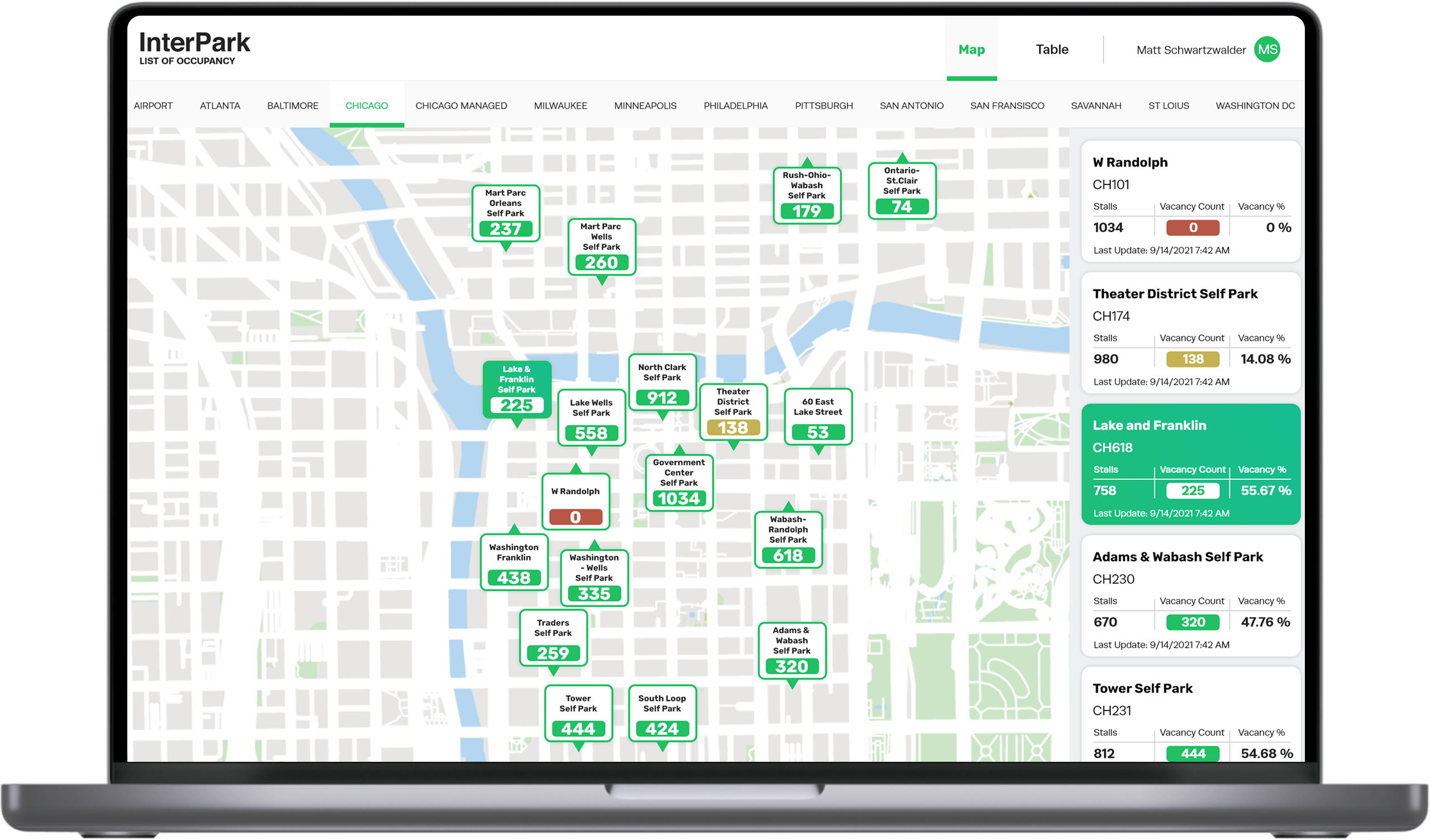Click the Matt Schwartzwalder user name
This screenshot has height=840, width=1430.
(x=1190, y=50)
